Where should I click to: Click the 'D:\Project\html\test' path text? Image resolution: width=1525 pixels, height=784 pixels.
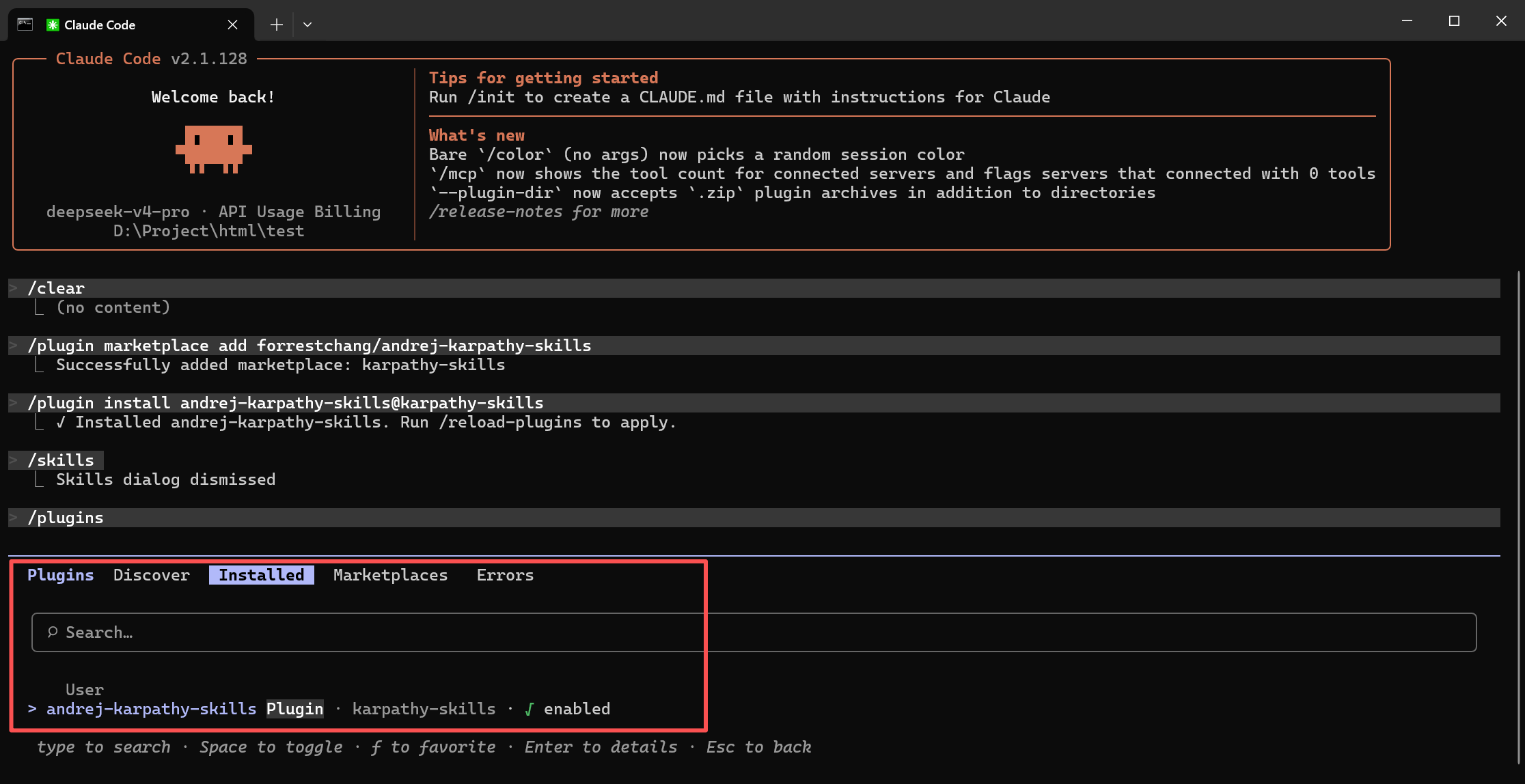pyautogui.click(x=209, y=231)
